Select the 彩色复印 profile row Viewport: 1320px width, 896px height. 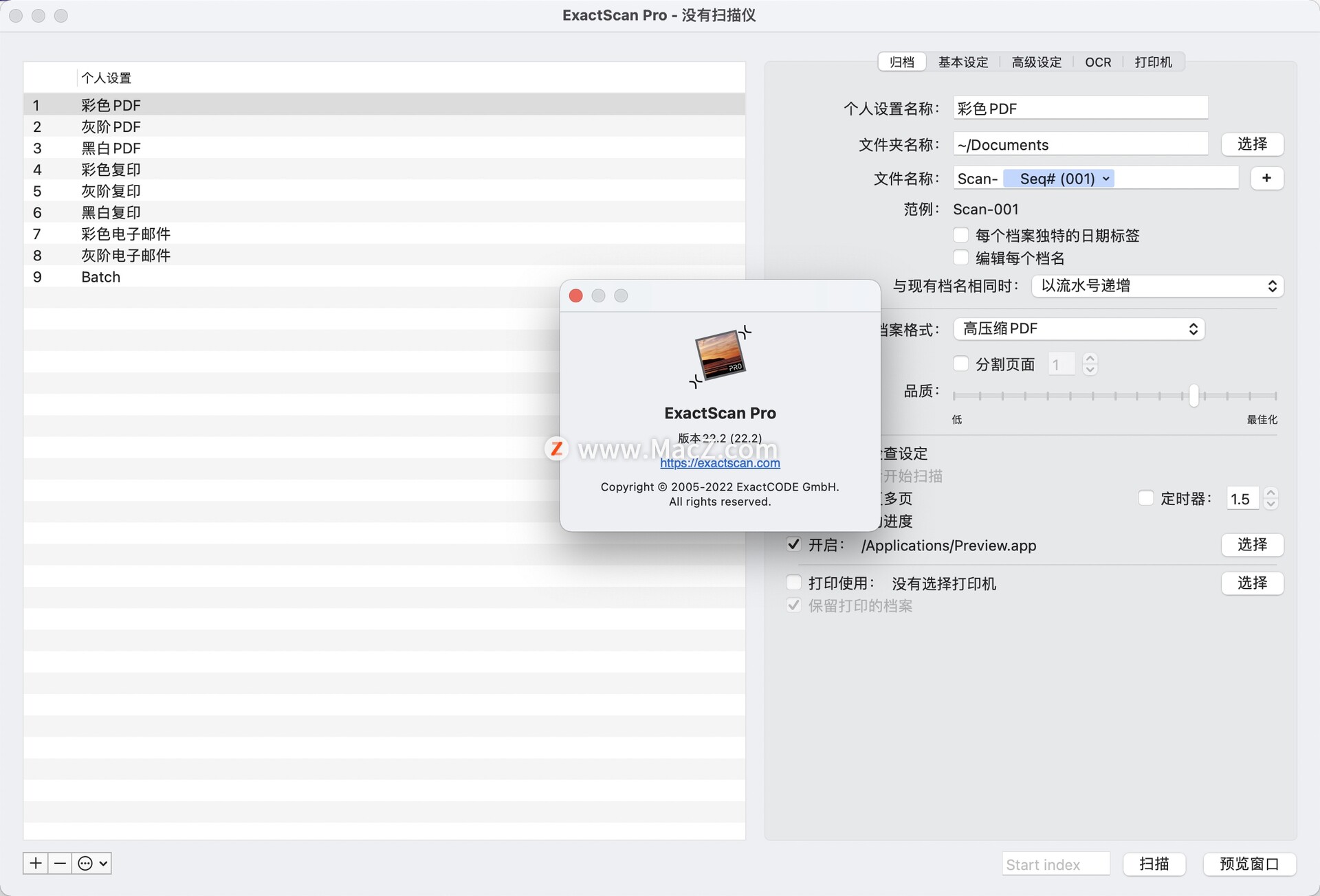point(384,169)
